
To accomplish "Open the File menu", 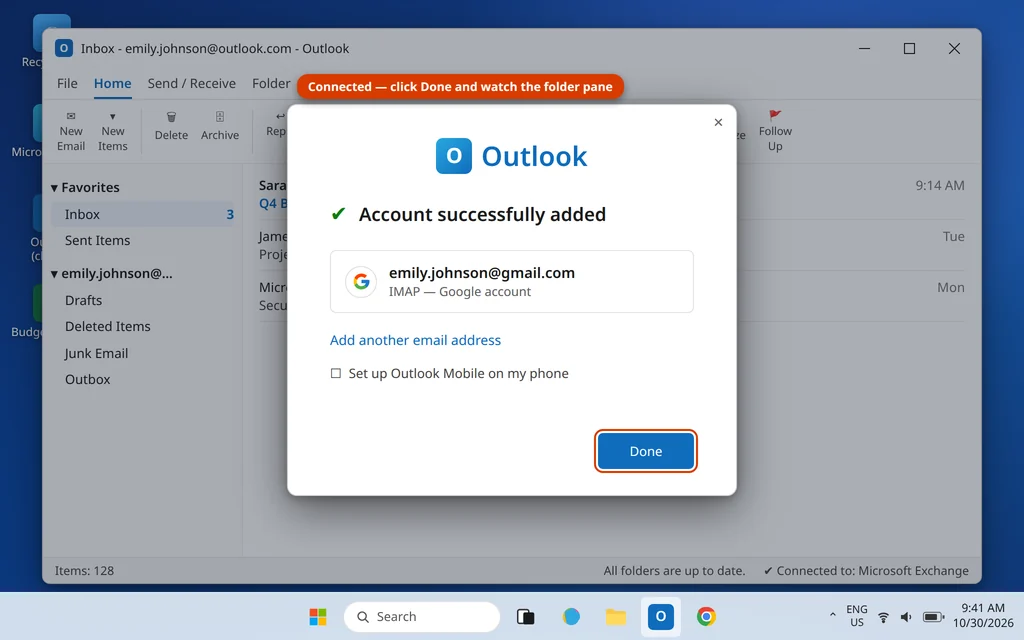I will coord(67,84).
